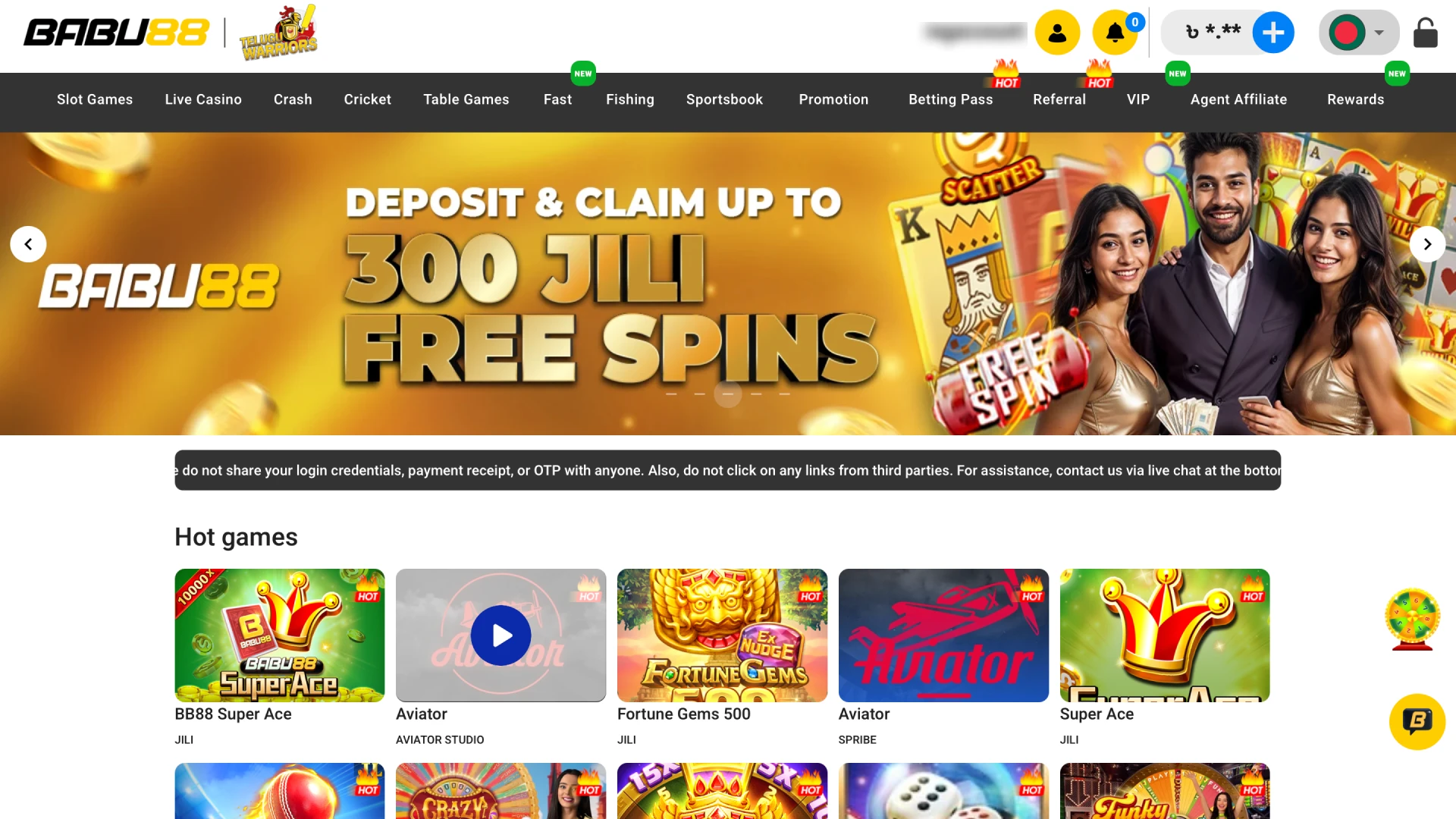Open the Slot Games menu
The width and height of the screenshot is (1456, 819).
tap(95, 99)
